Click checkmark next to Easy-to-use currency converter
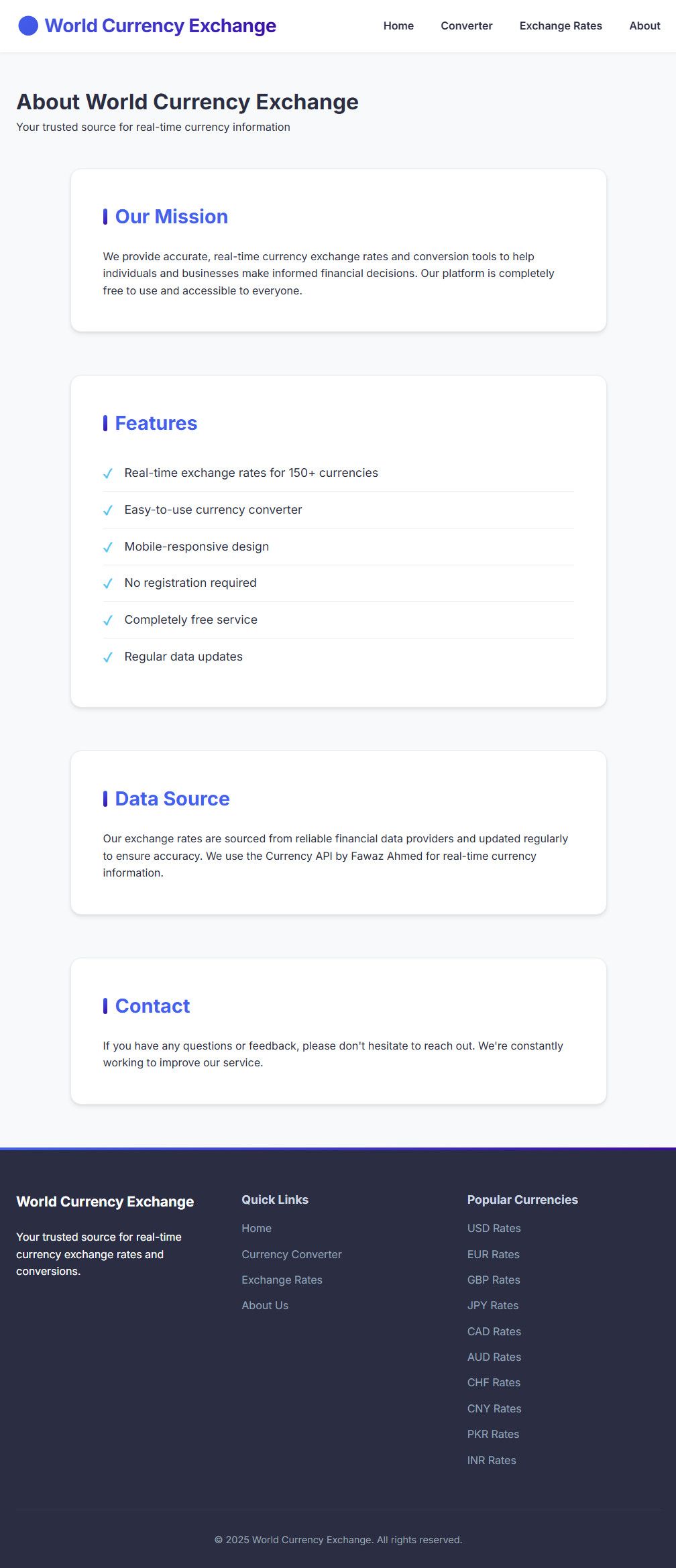Image resolution: width=676 pixels, height=1568 pixels. (108, 510)
